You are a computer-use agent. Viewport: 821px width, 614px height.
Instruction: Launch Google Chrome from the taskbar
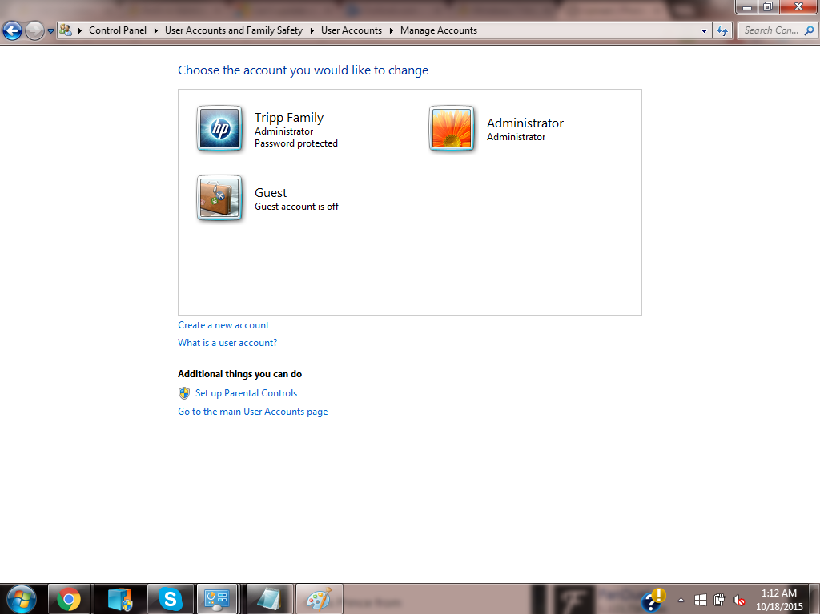pyautogui.click(x=69, y=599)
